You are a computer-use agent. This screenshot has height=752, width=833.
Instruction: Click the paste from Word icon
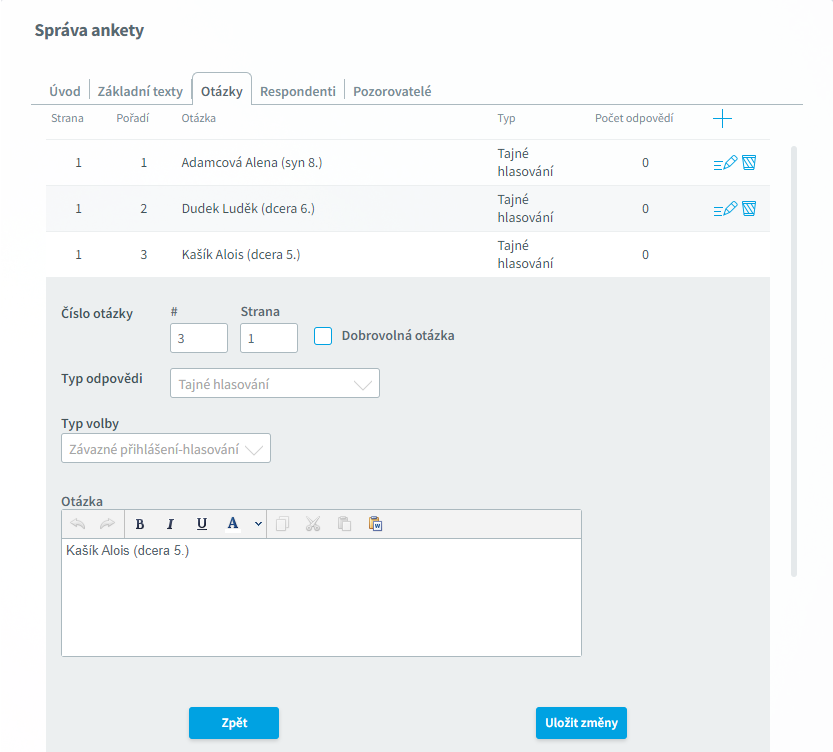tap(376, 524)
